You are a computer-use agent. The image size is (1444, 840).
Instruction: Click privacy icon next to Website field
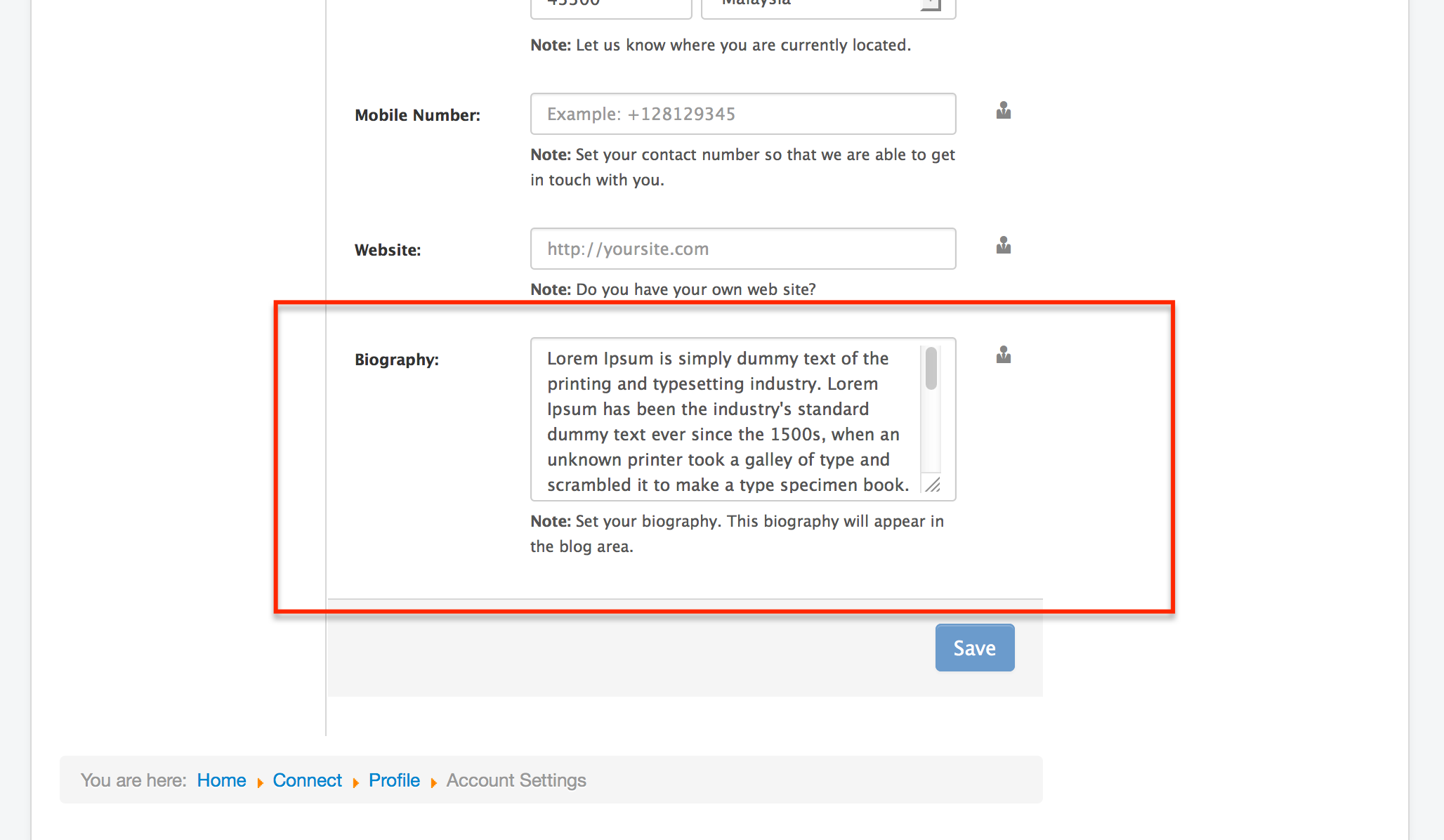tap(1003, 246)
